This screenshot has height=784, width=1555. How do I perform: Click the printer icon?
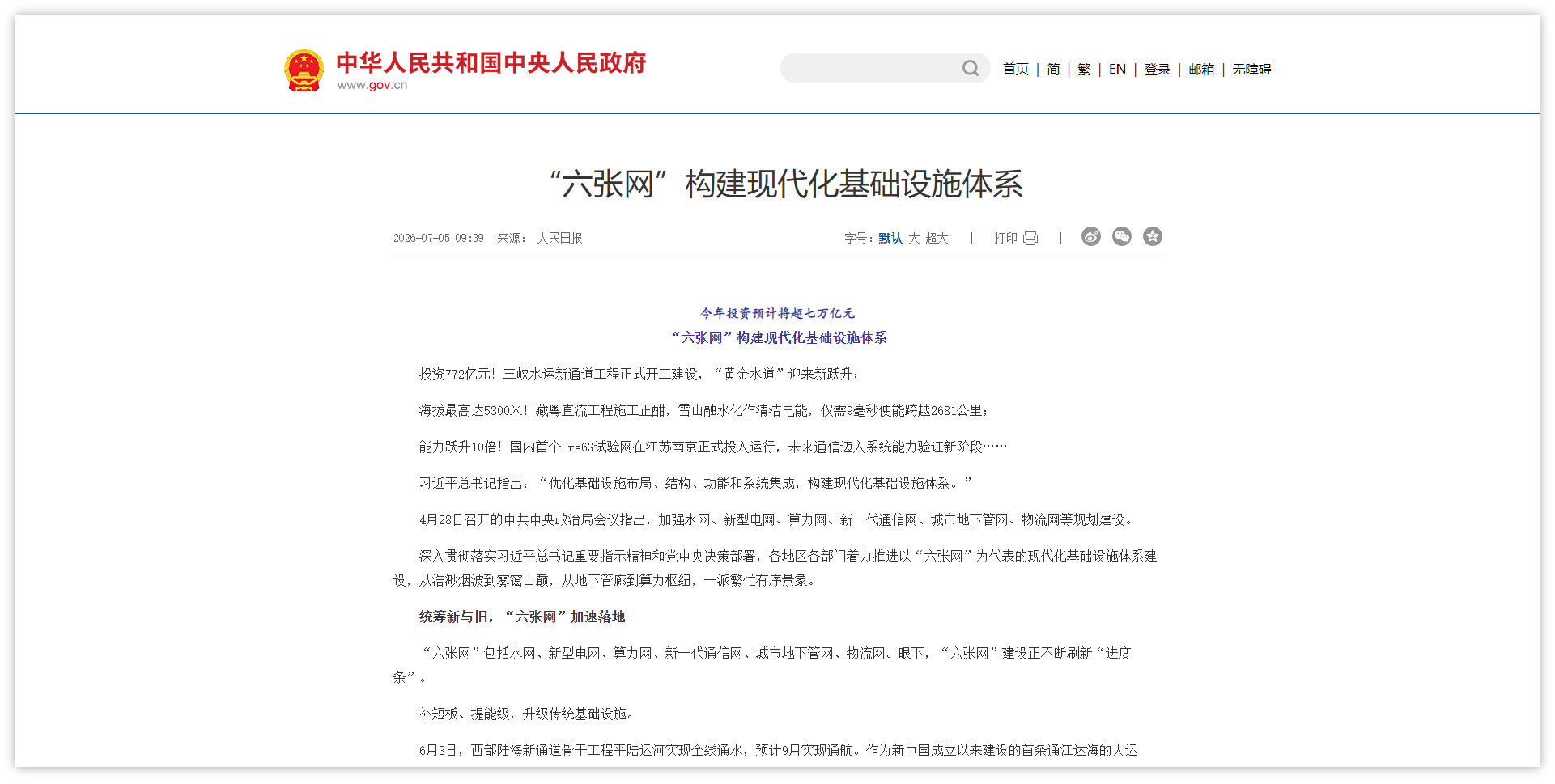pos(1030,238)
